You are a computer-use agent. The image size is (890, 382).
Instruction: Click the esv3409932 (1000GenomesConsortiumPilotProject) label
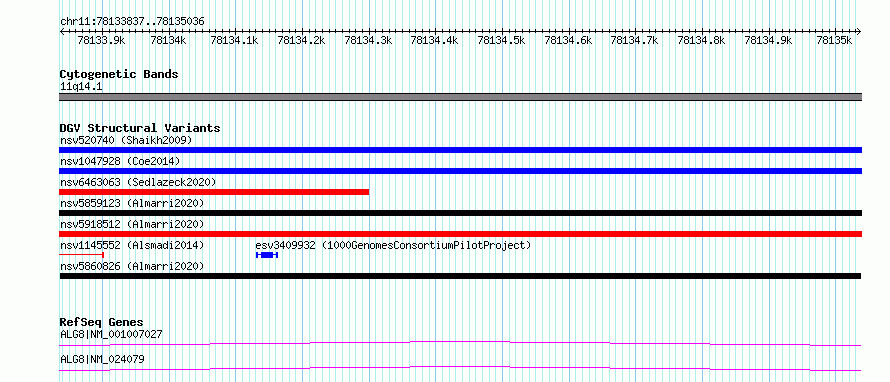pos(393,245)
